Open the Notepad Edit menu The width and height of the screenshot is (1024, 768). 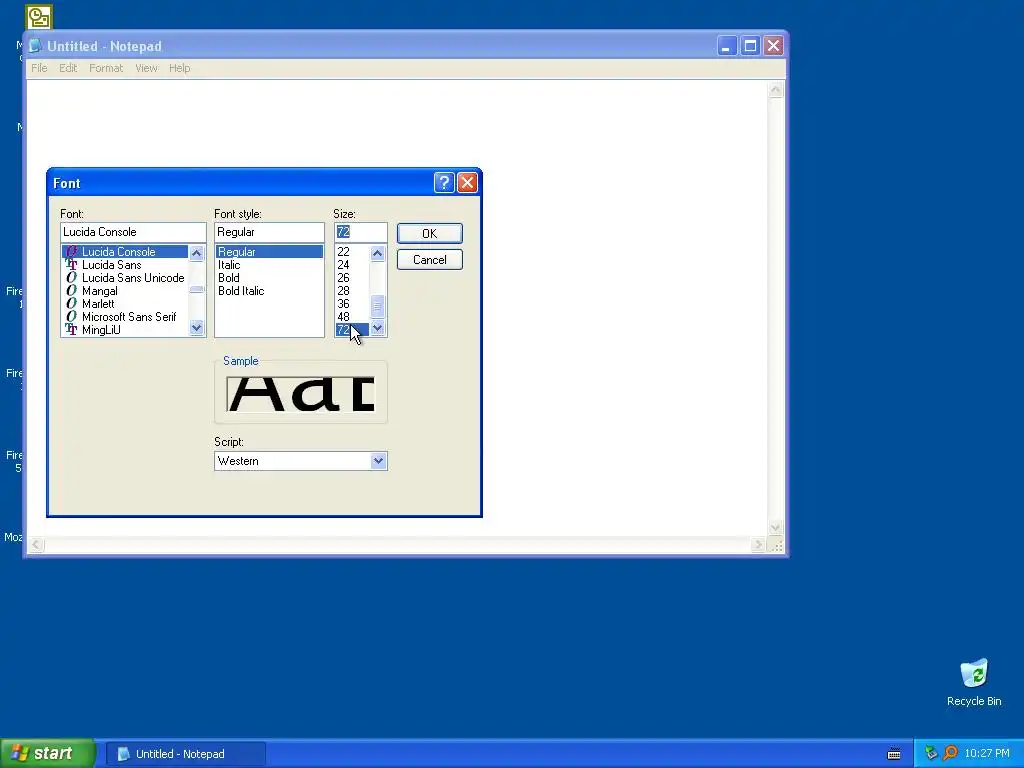(x=68, y=68)
